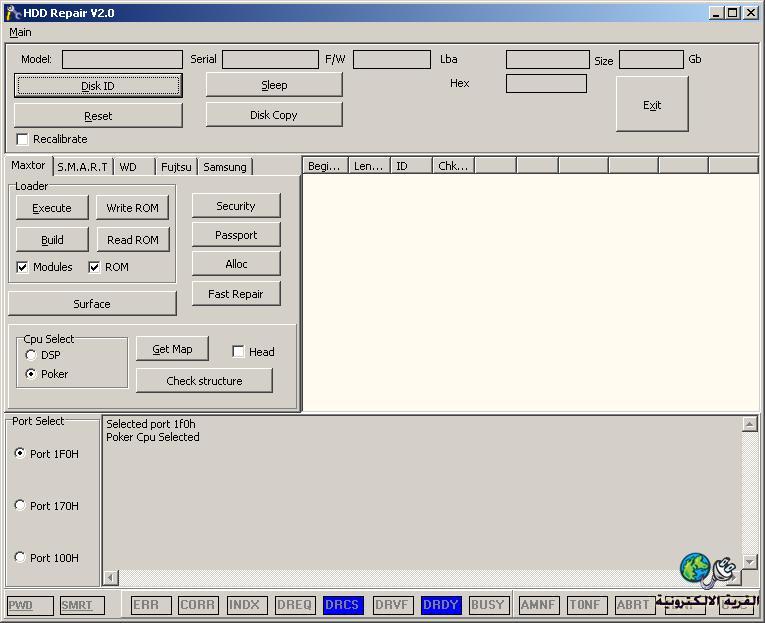Run Fast Repair

[236, 294]
